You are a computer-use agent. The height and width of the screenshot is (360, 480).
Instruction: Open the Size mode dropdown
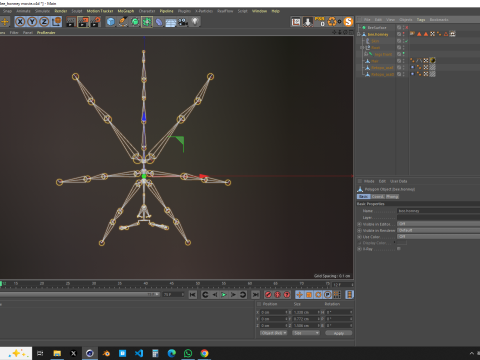306,333
